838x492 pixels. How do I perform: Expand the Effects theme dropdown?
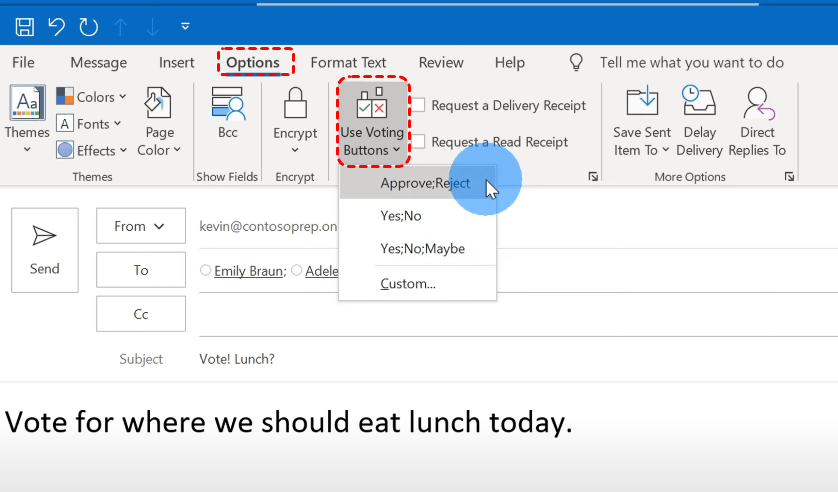91,151
